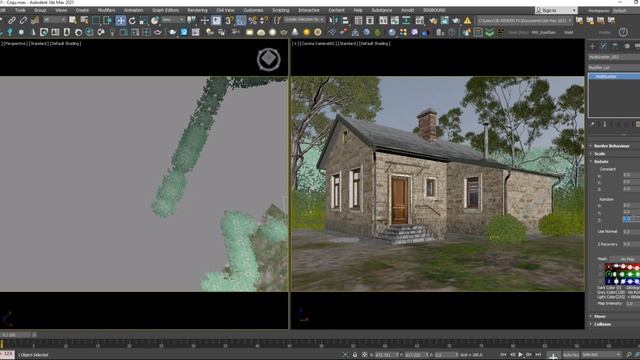Click the Unlink Selection icon

[x=23, y=20]
